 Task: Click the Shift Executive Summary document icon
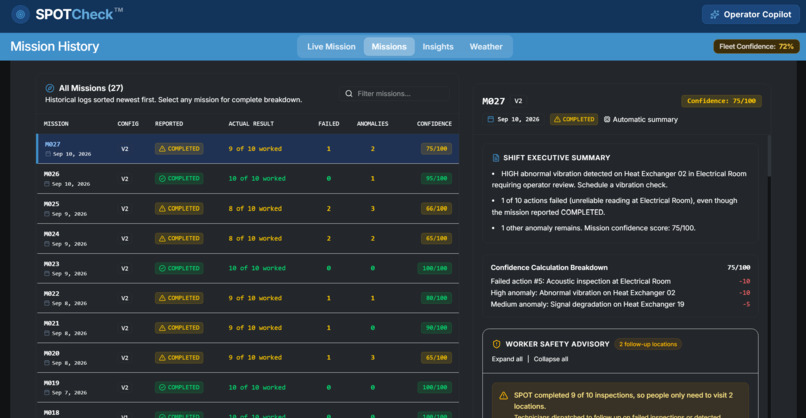[496, 158]
